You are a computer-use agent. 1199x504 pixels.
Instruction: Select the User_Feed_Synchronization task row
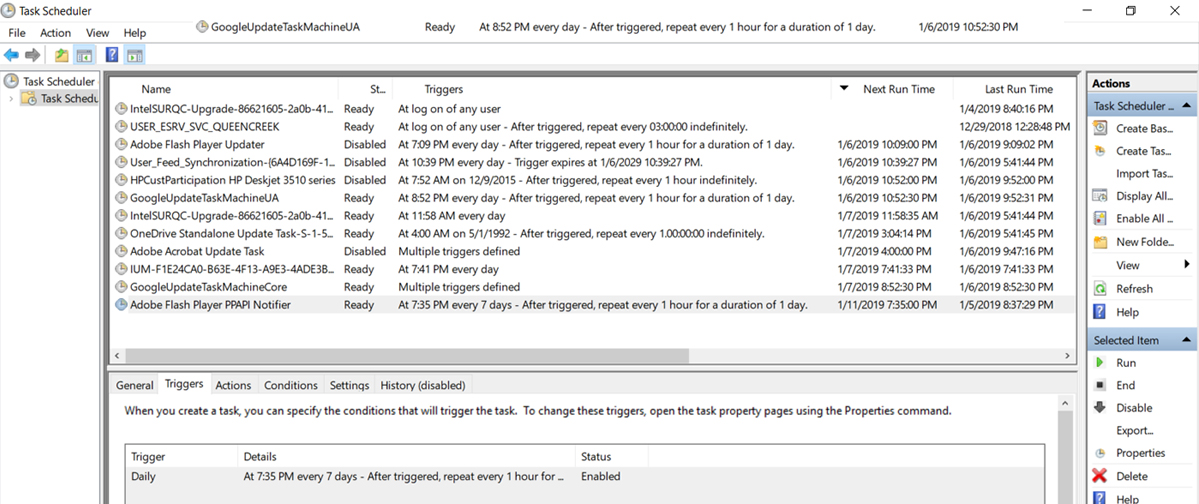click(x=593, y=162)
